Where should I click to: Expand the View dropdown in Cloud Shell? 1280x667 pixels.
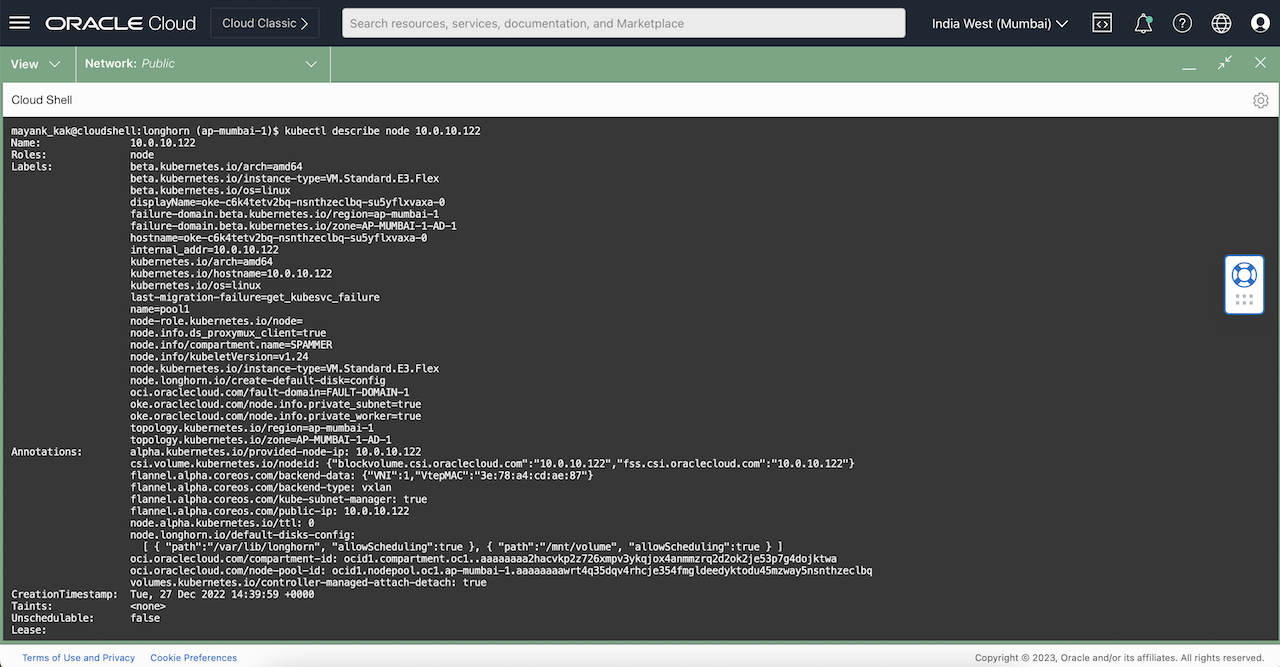[37, 64]
